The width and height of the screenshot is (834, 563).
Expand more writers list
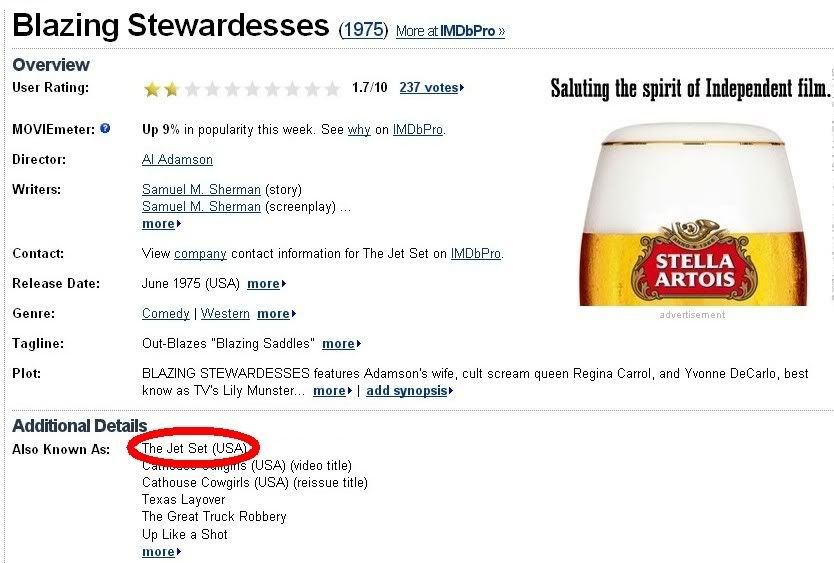(x=160, y=224)
